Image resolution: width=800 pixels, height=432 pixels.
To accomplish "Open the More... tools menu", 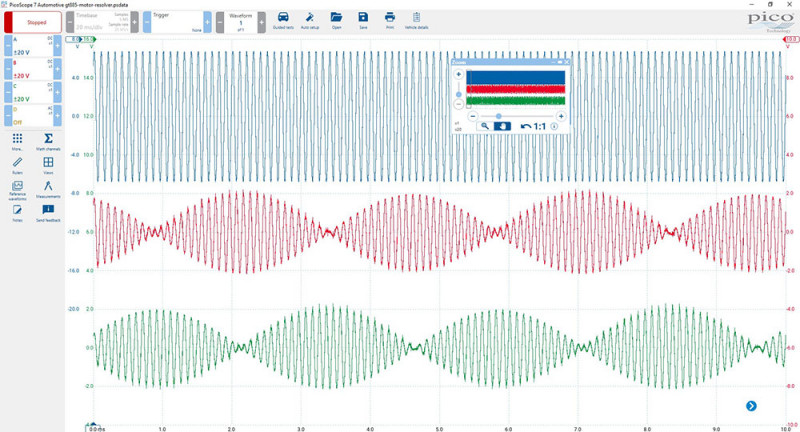I will pos(17,142).
